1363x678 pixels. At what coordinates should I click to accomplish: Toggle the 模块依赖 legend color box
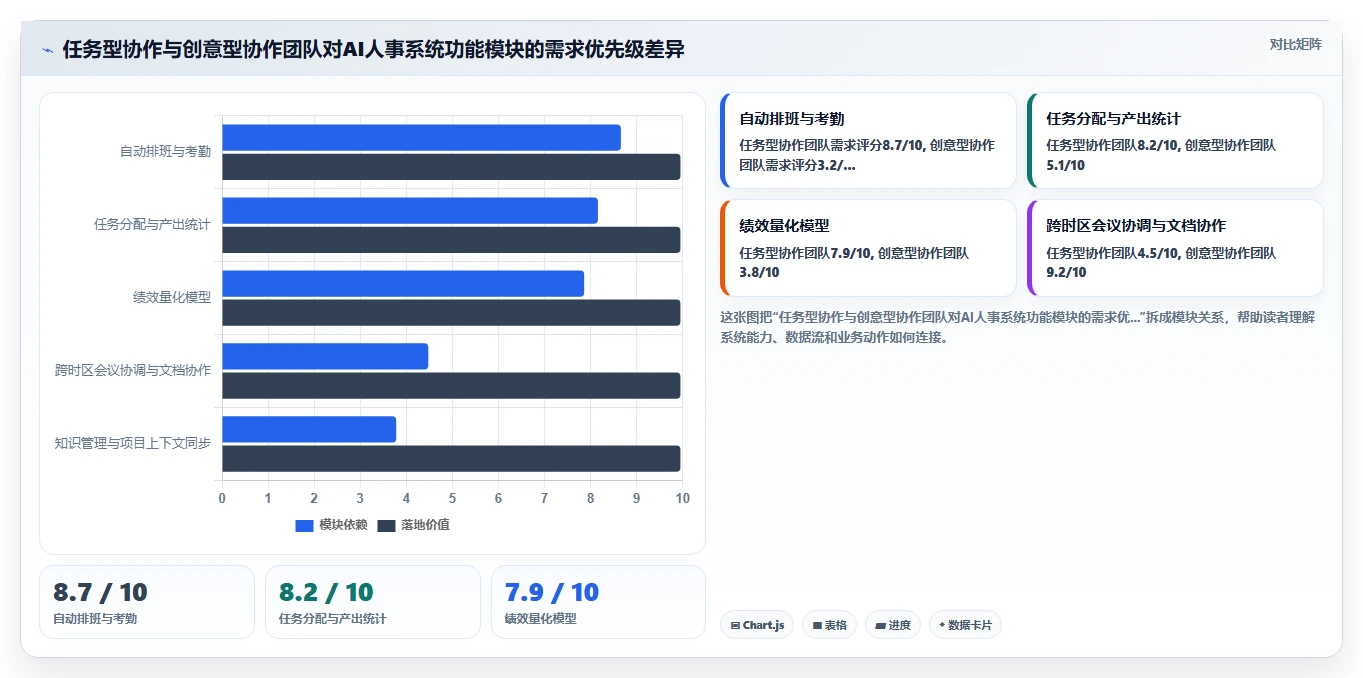point(304,525)
